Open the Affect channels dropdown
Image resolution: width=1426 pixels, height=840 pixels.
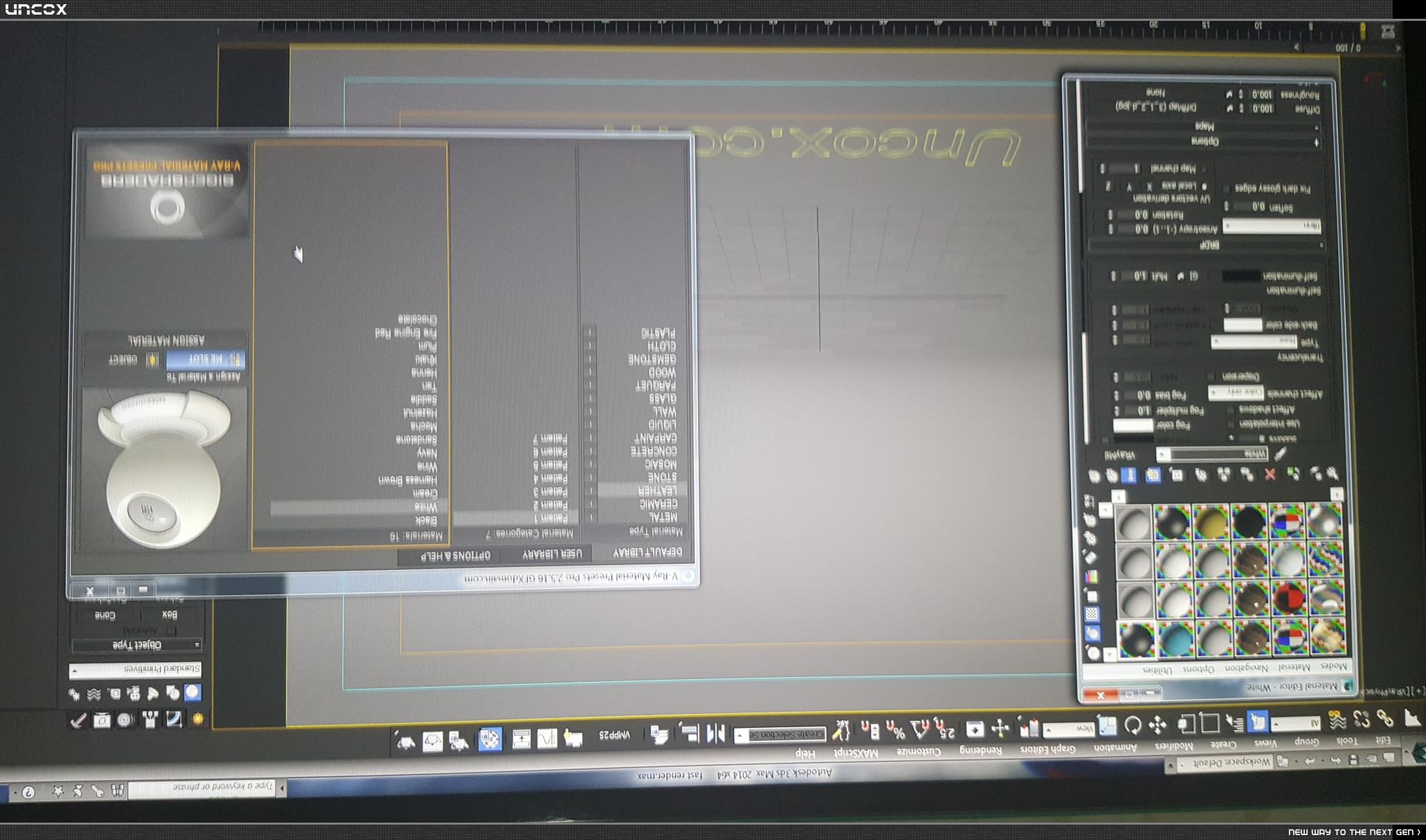pos(1235,393)
